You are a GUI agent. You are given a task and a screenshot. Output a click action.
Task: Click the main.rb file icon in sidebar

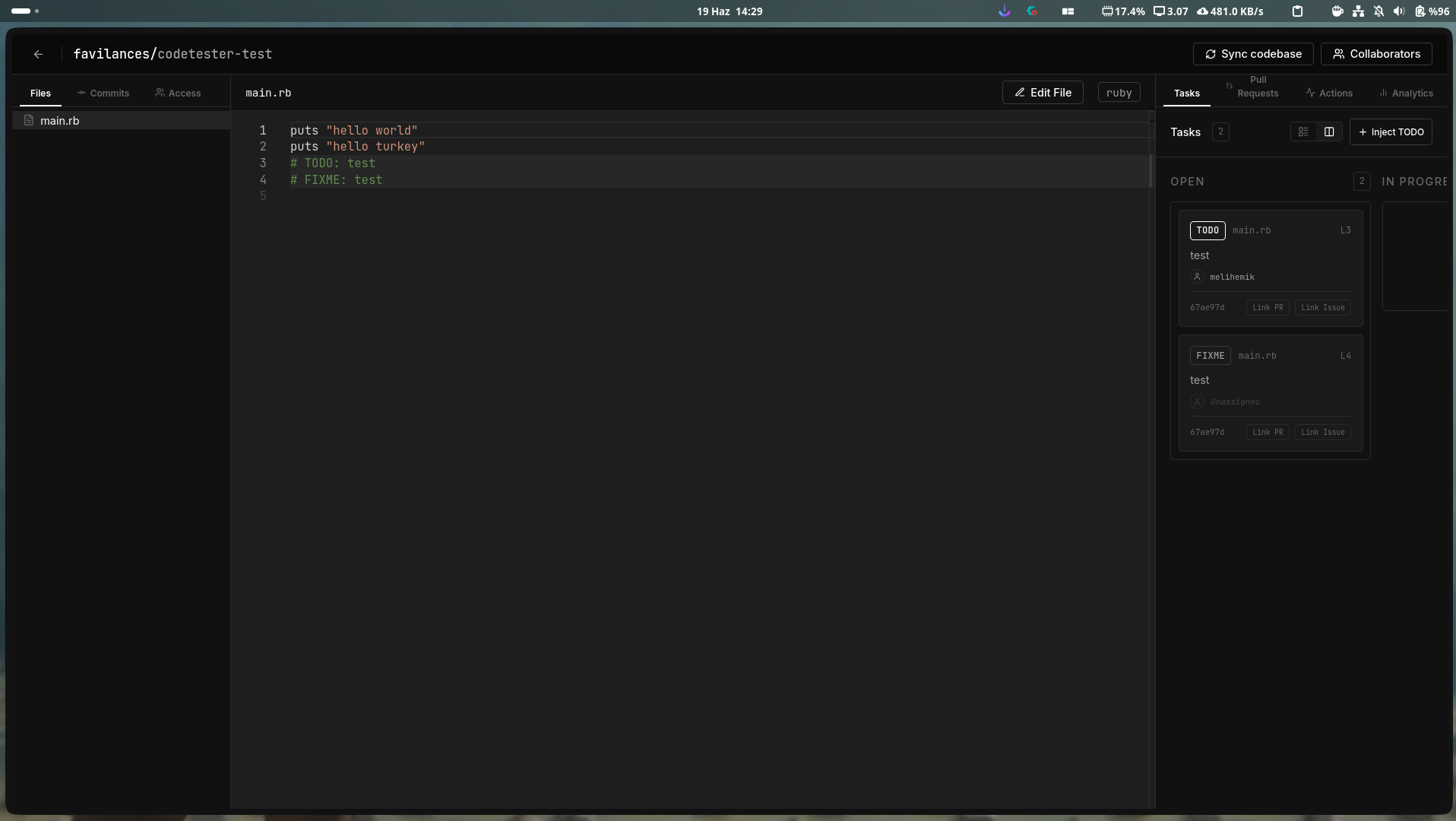coord(29,120)
